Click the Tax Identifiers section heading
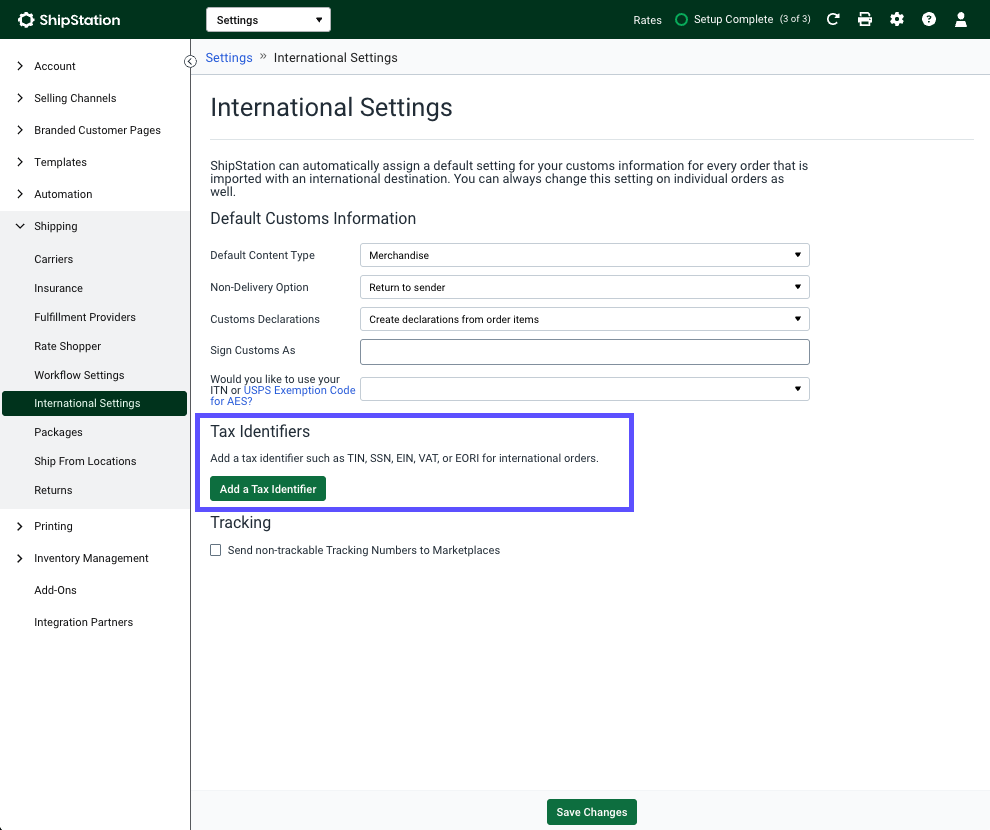 click(260, 432)
